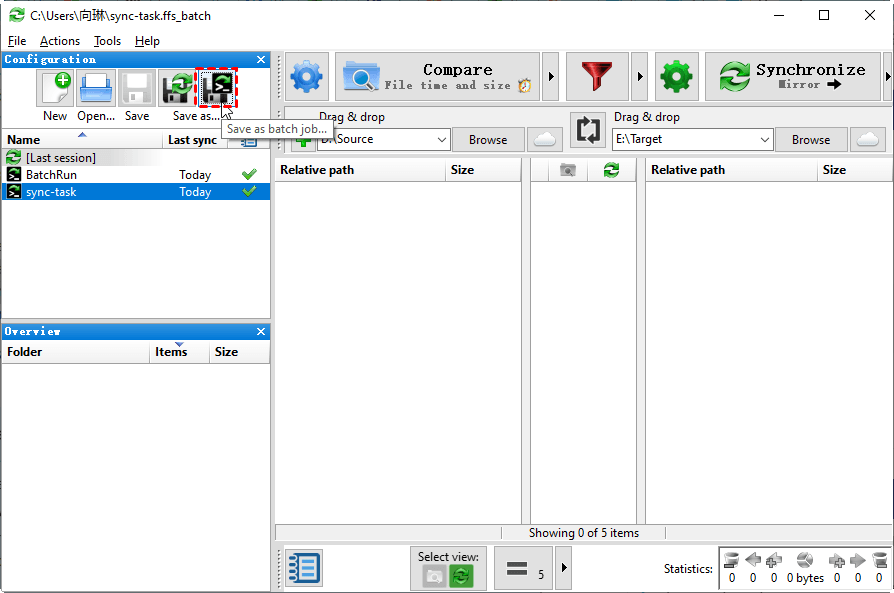Run the Mirror synchronization
This screenshot has height=593, width=894.
(x=795, y=76)
